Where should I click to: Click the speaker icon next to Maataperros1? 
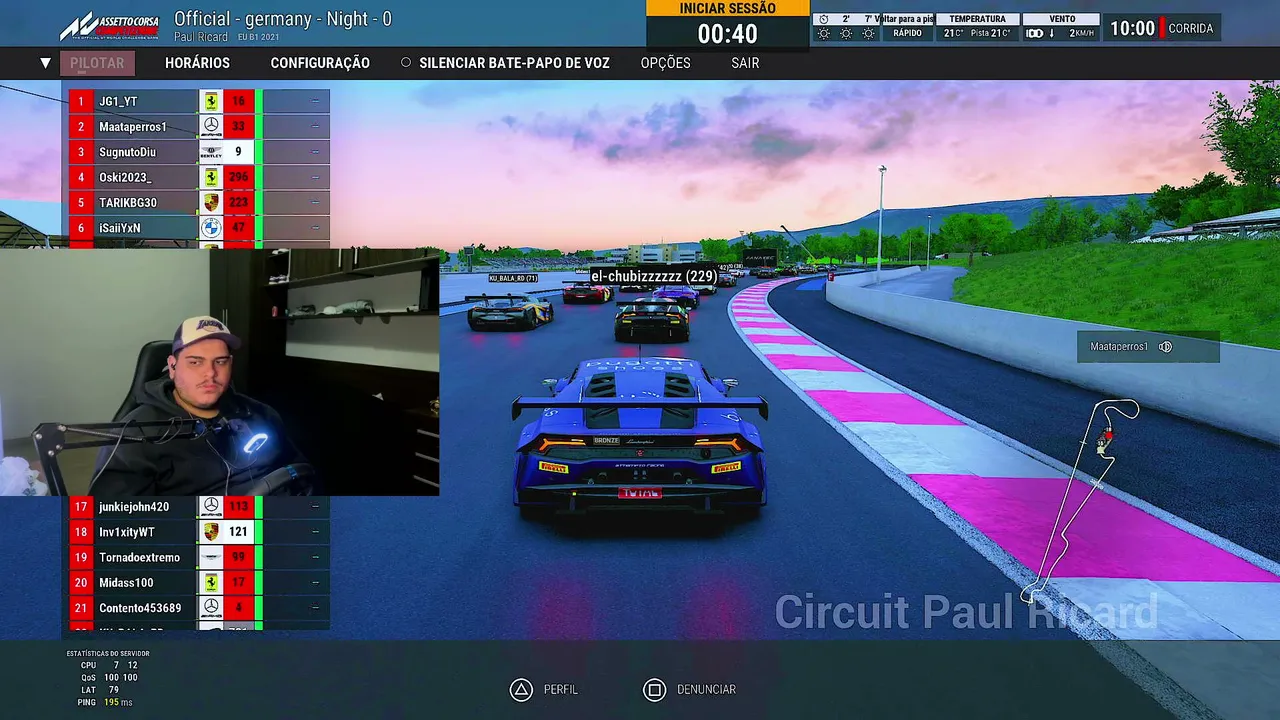pyautogui.click(x=1165, y=347)
